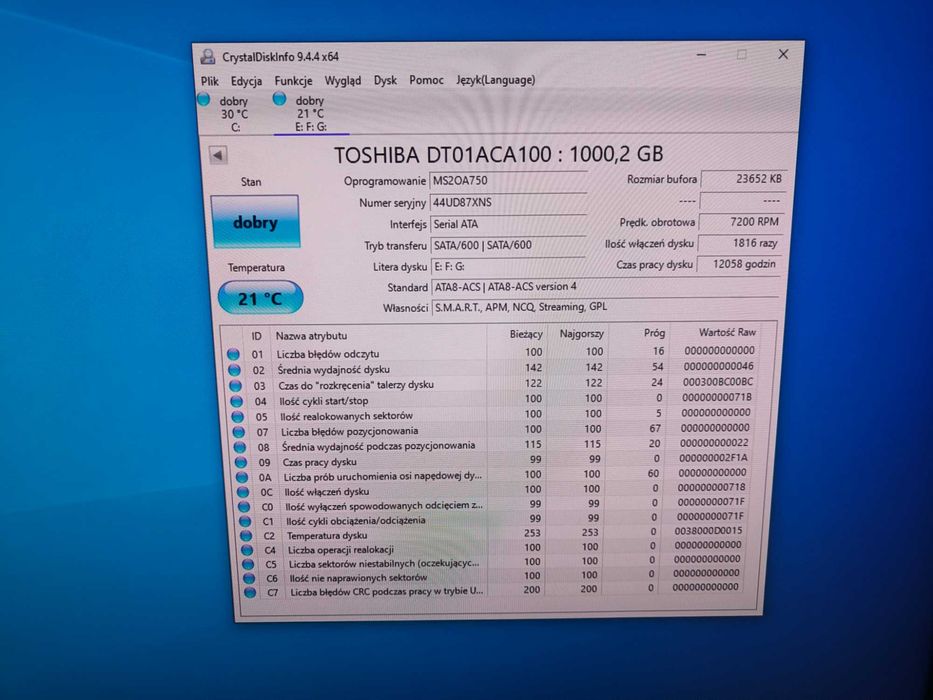Click the disk title TOSHIBA DT01ACA100
This screenshot has height=700, width=933.
tap(499, 155)
